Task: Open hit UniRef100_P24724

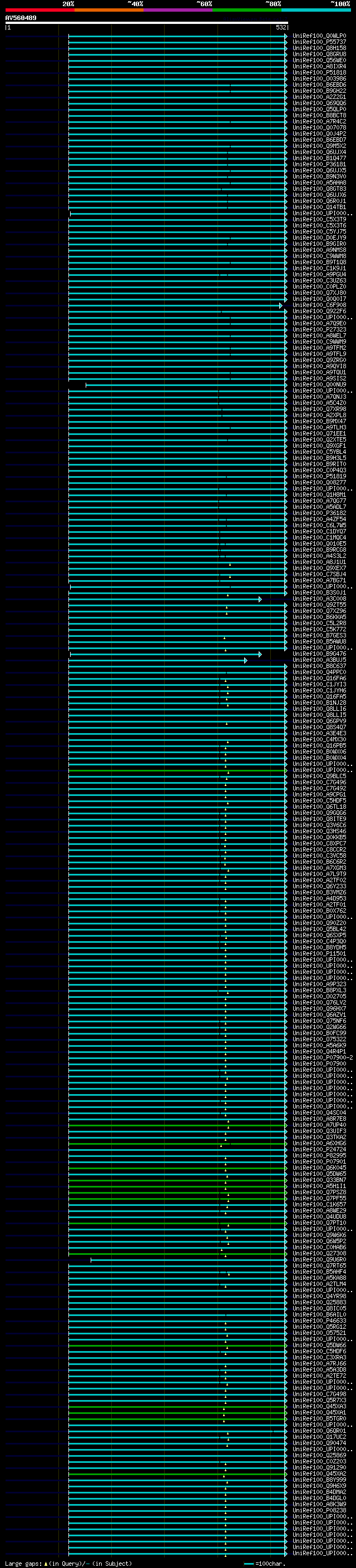Action: (x=319, y=1150)
